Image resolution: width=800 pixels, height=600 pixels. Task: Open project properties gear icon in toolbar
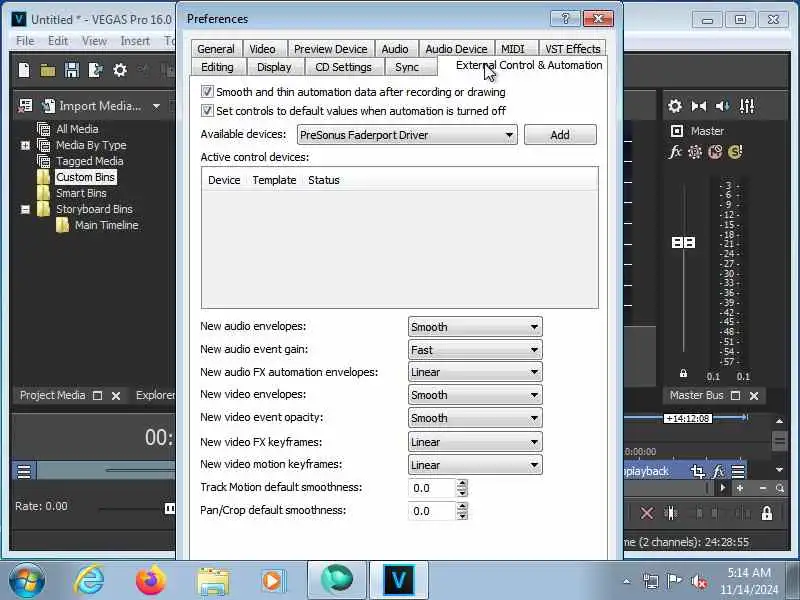[x=120, y=70]
